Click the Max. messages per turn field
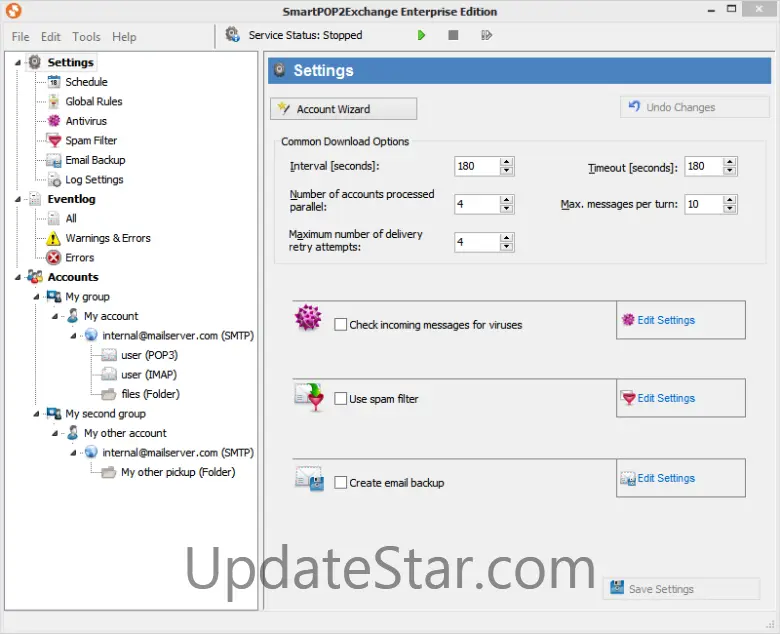 pos(704,204)
